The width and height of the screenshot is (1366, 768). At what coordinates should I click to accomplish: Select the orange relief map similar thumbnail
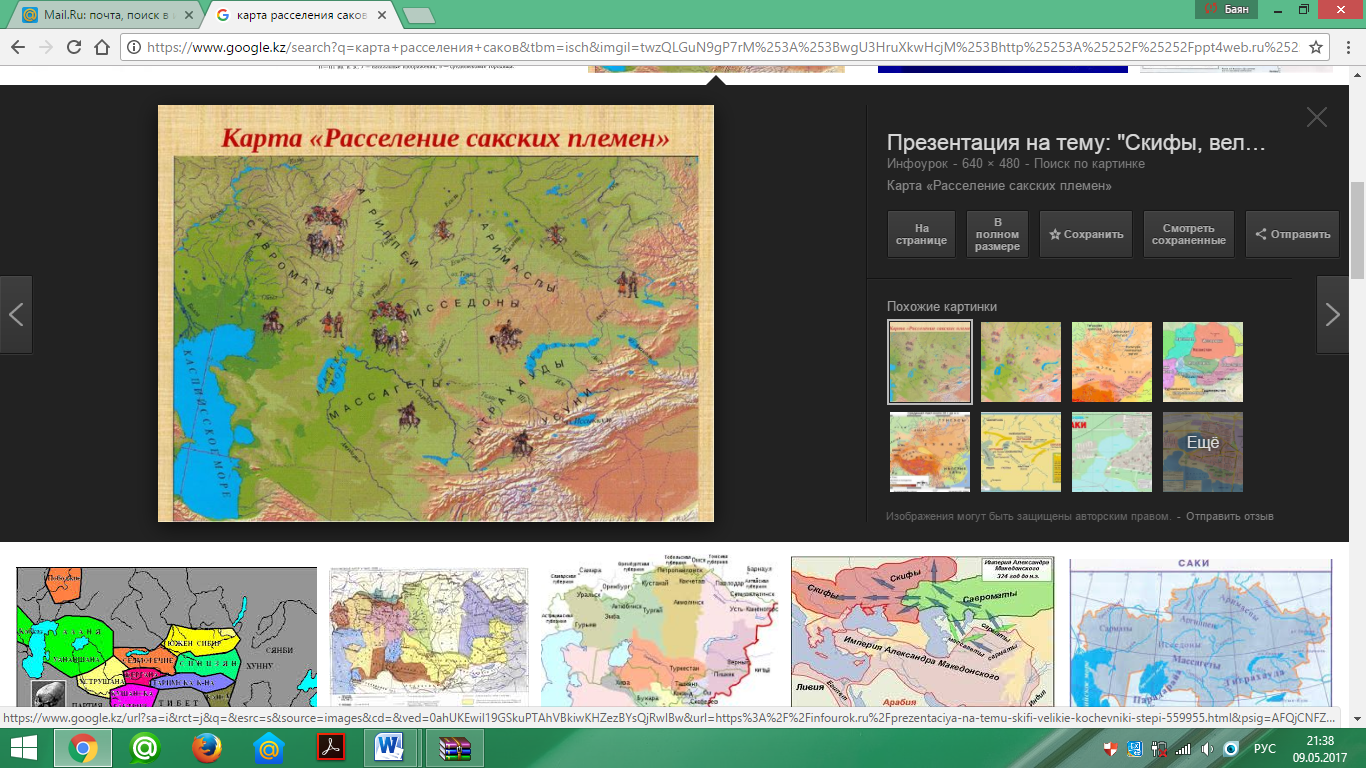pyautogui.click(x=1112, y=361)
